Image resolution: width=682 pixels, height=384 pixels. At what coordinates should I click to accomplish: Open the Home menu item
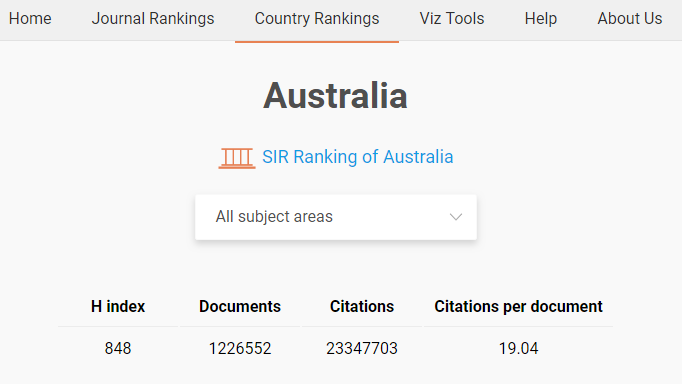point(30,19)
